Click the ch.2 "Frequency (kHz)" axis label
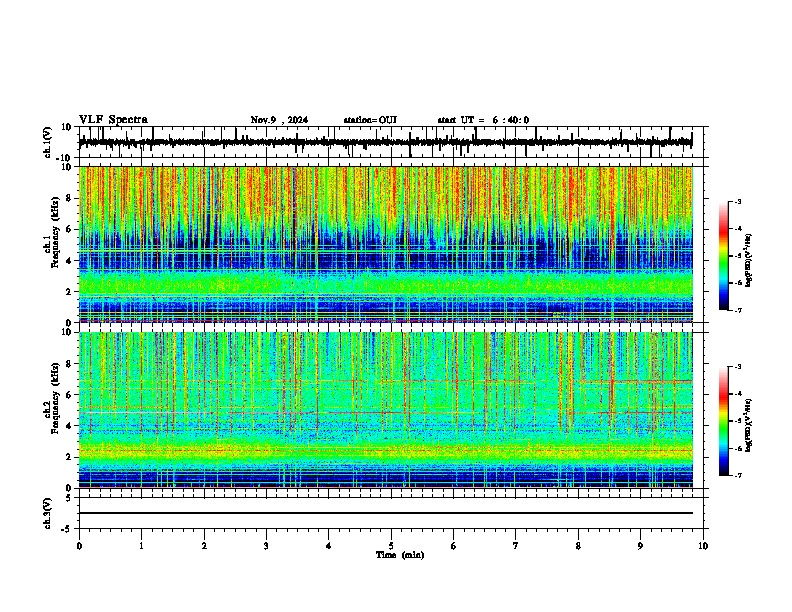This screenshot has height=612, width=792. 55,398
